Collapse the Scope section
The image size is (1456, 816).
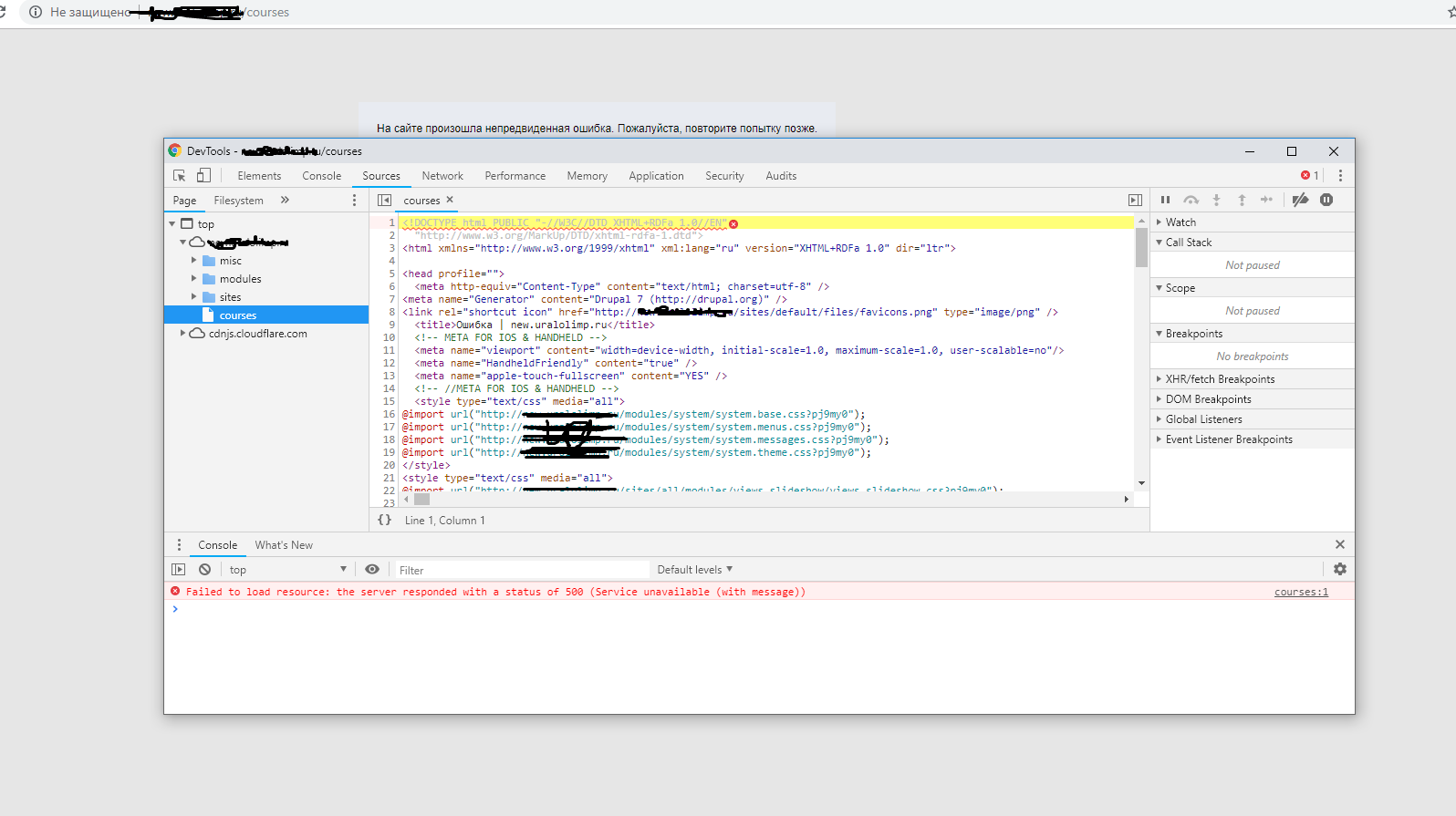pos(1252,287)
